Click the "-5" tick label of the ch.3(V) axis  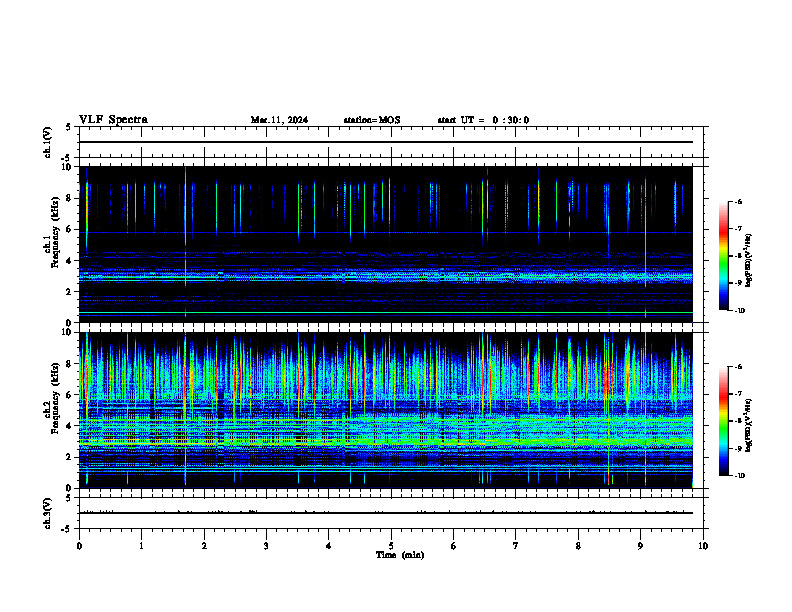click(67, 529)
